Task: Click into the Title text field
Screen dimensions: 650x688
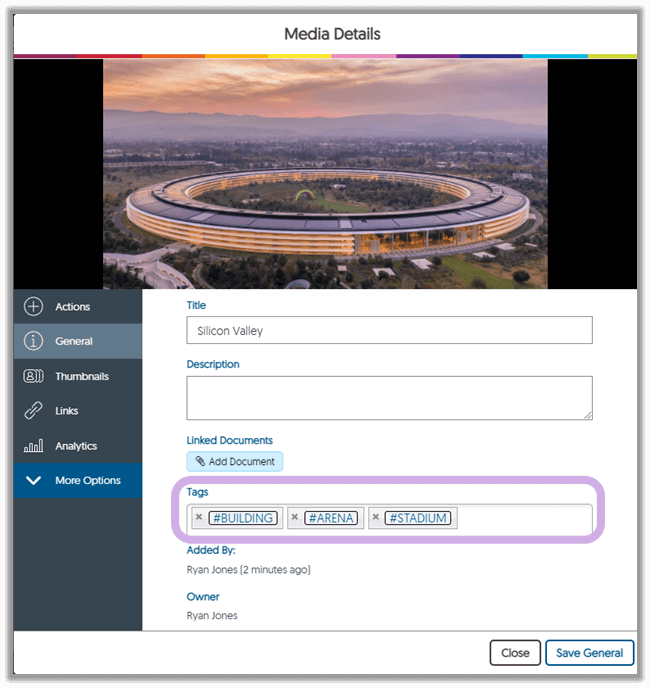Action: point(389,331)
